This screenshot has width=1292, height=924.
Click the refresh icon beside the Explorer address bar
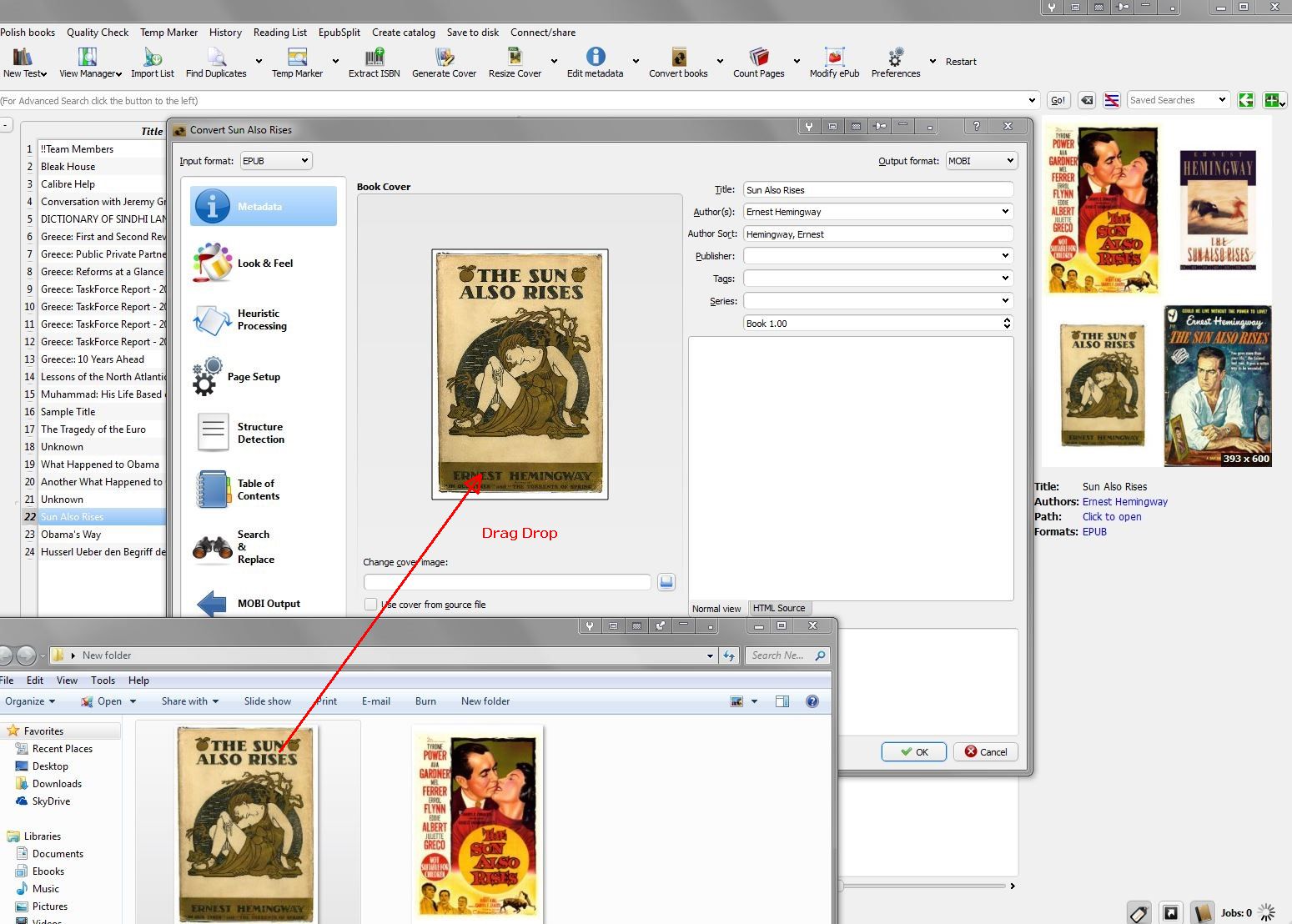point(730,655)
